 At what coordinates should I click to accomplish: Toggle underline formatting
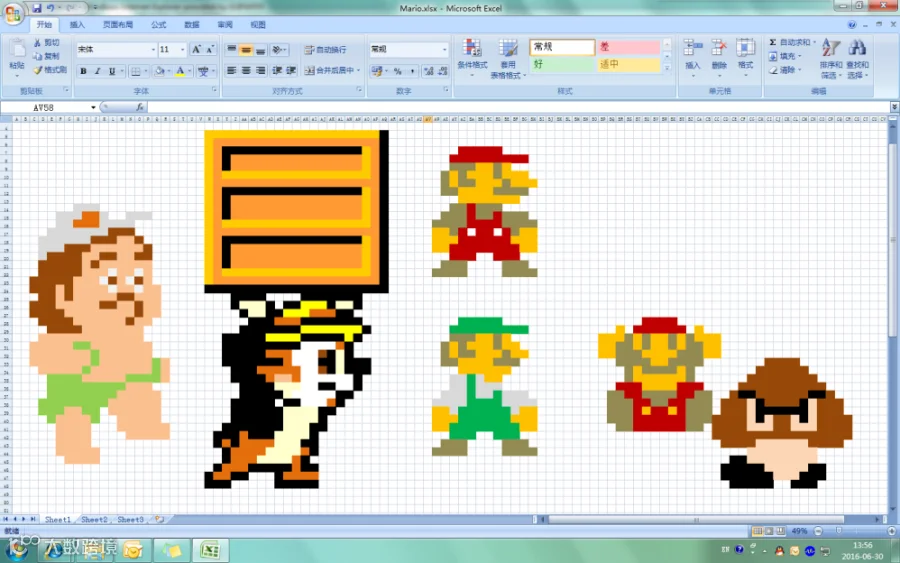click(x=112, y=71)
